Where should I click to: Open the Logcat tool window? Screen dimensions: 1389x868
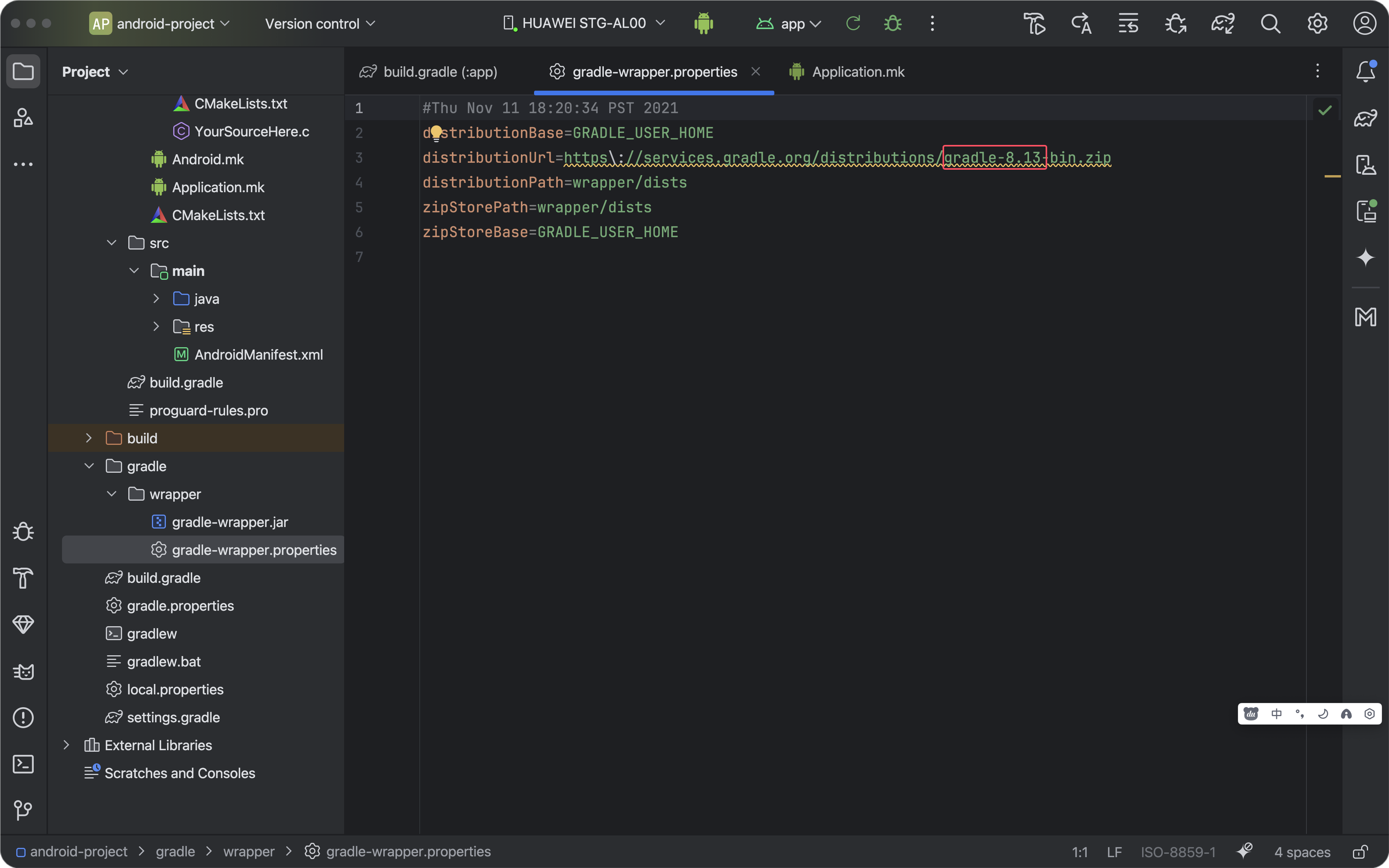pyautogui.click(x=23, y=671)
